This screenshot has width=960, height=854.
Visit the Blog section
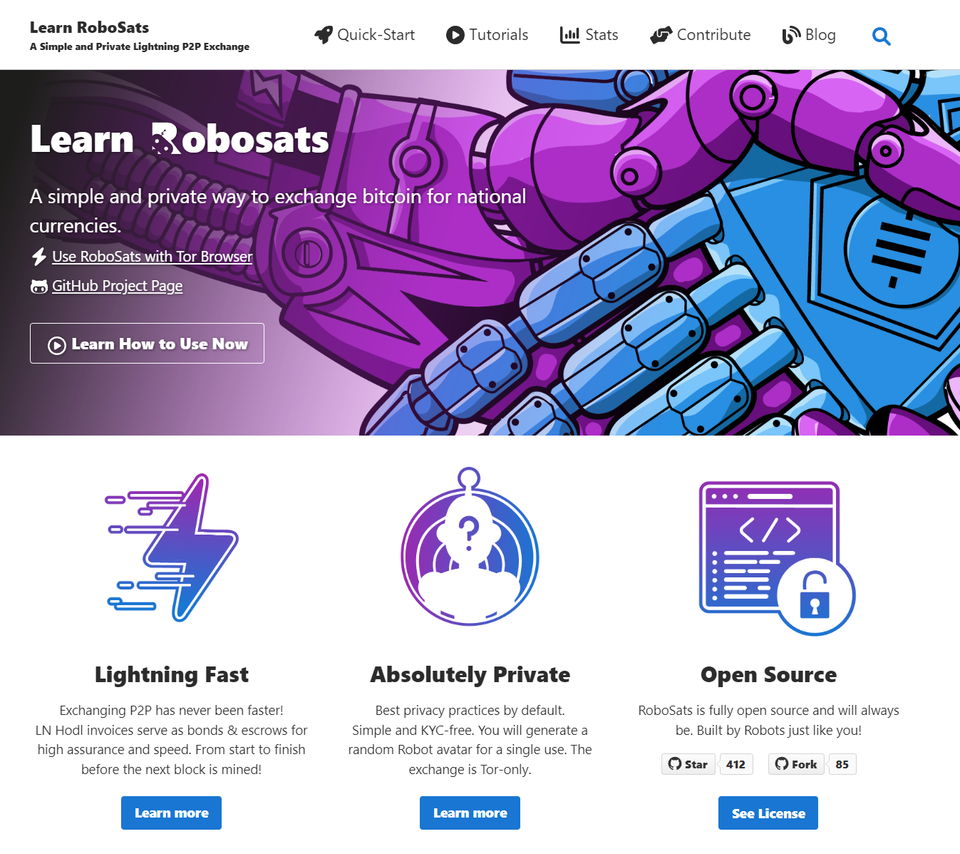tap(809, 35)
